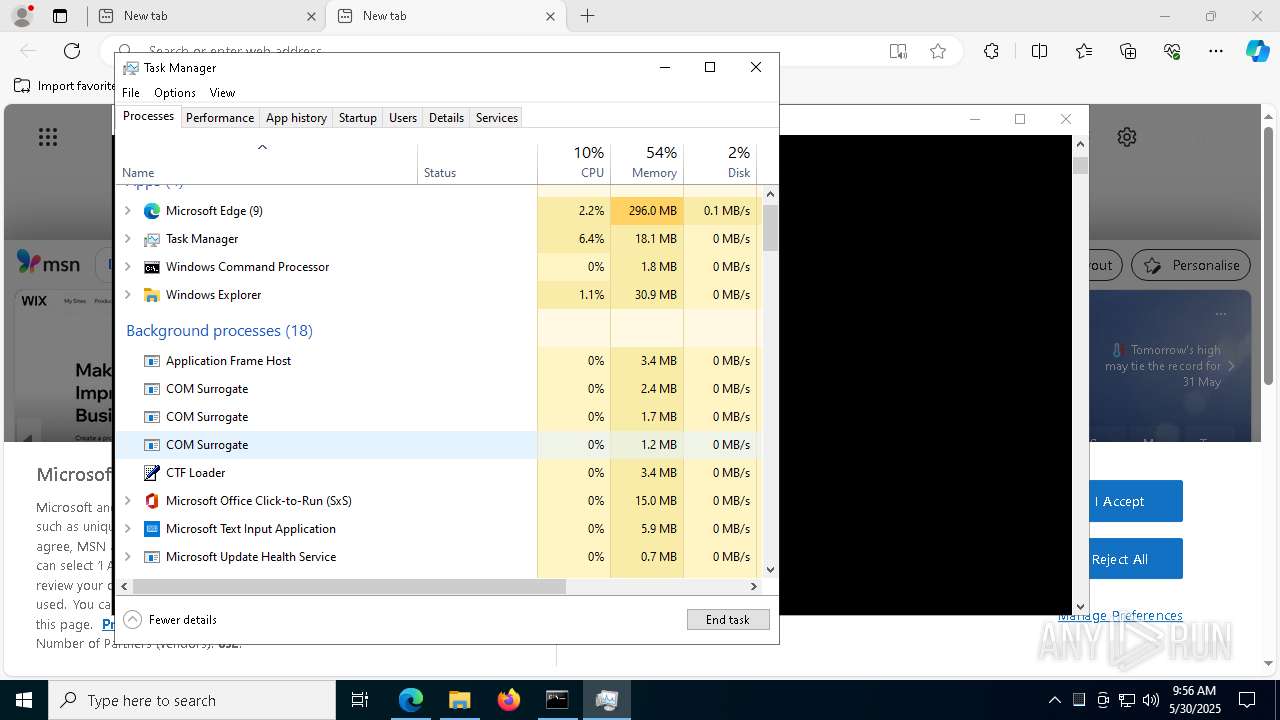Collapse view with Fewer details
The height and width of the screenshot is (720, 1280).
pos(170,620)
